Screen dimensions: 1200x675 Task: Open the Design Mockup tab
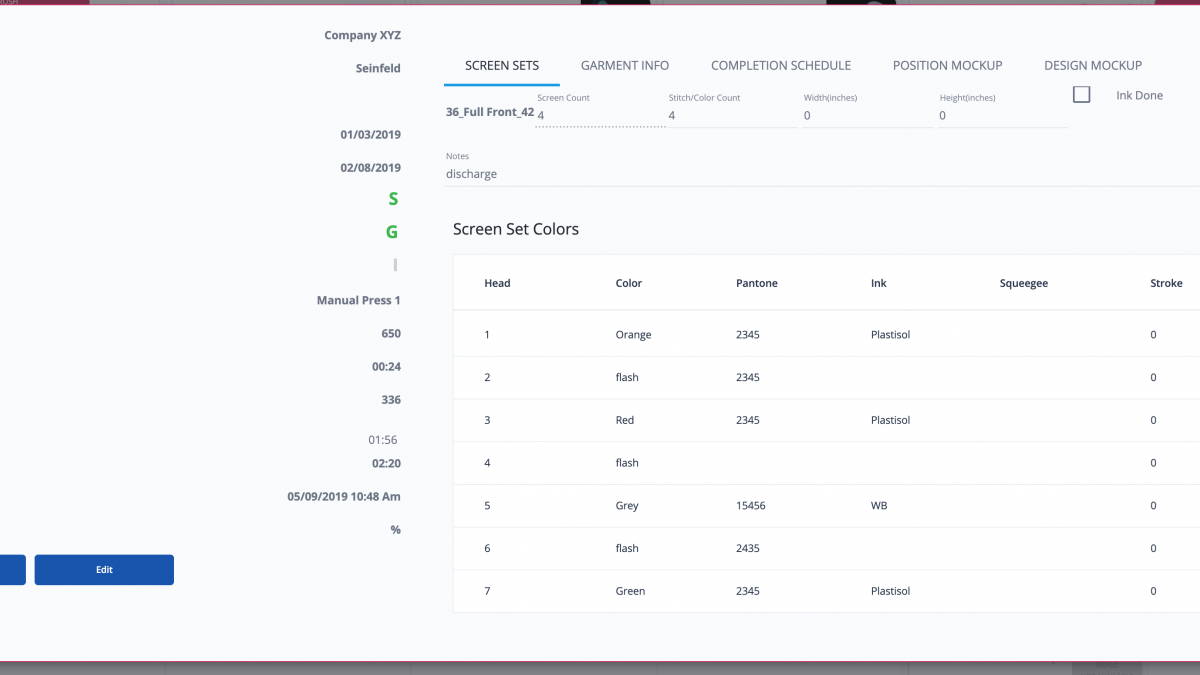pos(1093,66)
